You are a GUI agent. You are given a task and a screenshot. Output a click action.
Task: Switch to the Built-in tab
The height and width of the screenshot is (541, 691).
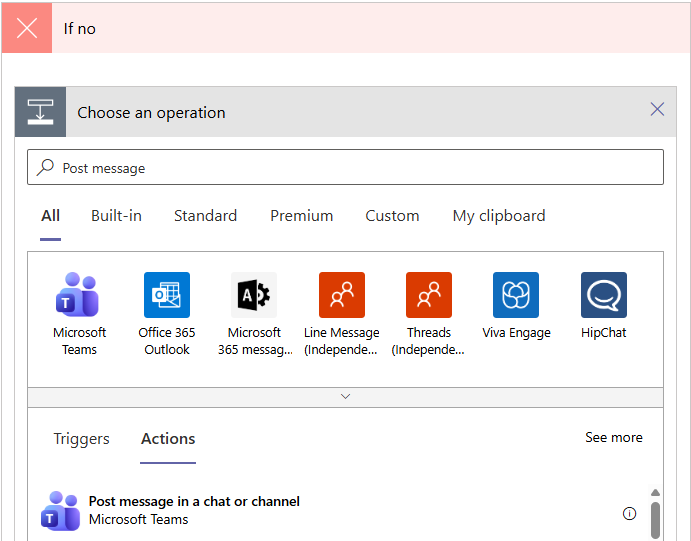pyautogui.click(x=116, y=216)
